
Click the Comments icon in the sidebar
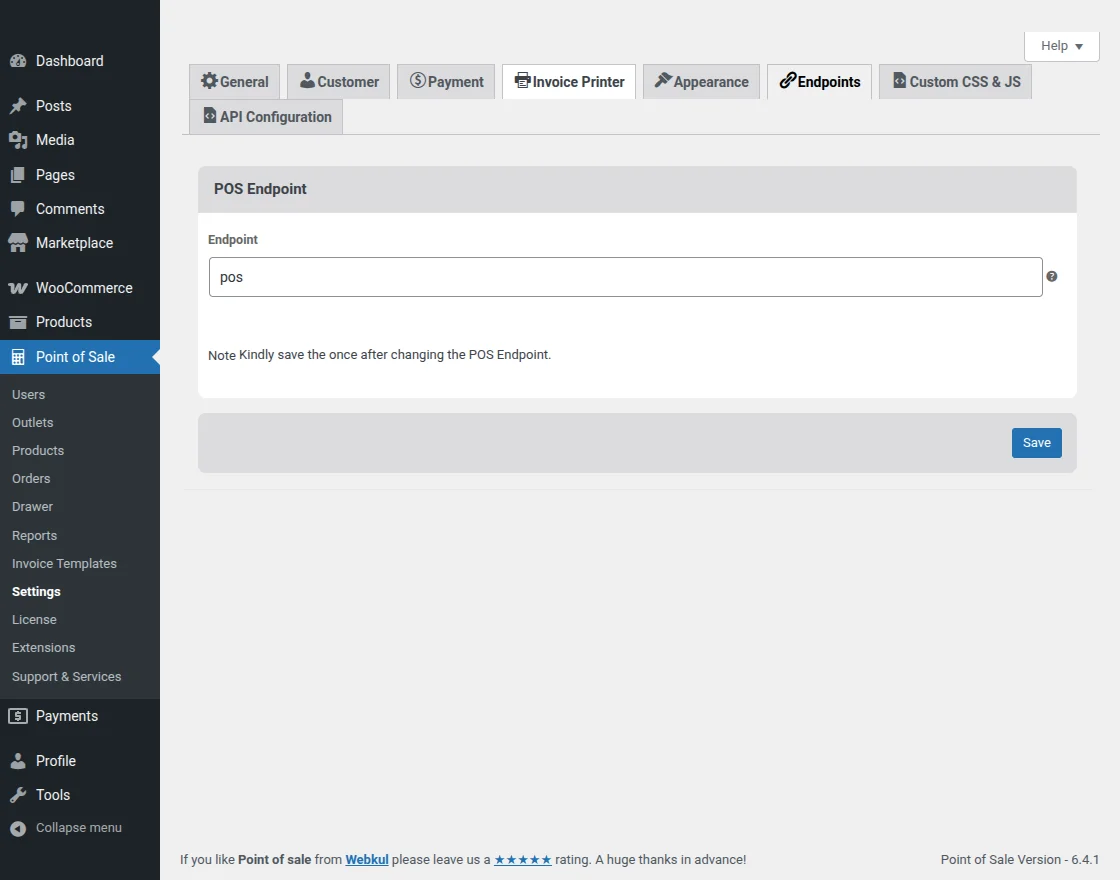[17, 208]
